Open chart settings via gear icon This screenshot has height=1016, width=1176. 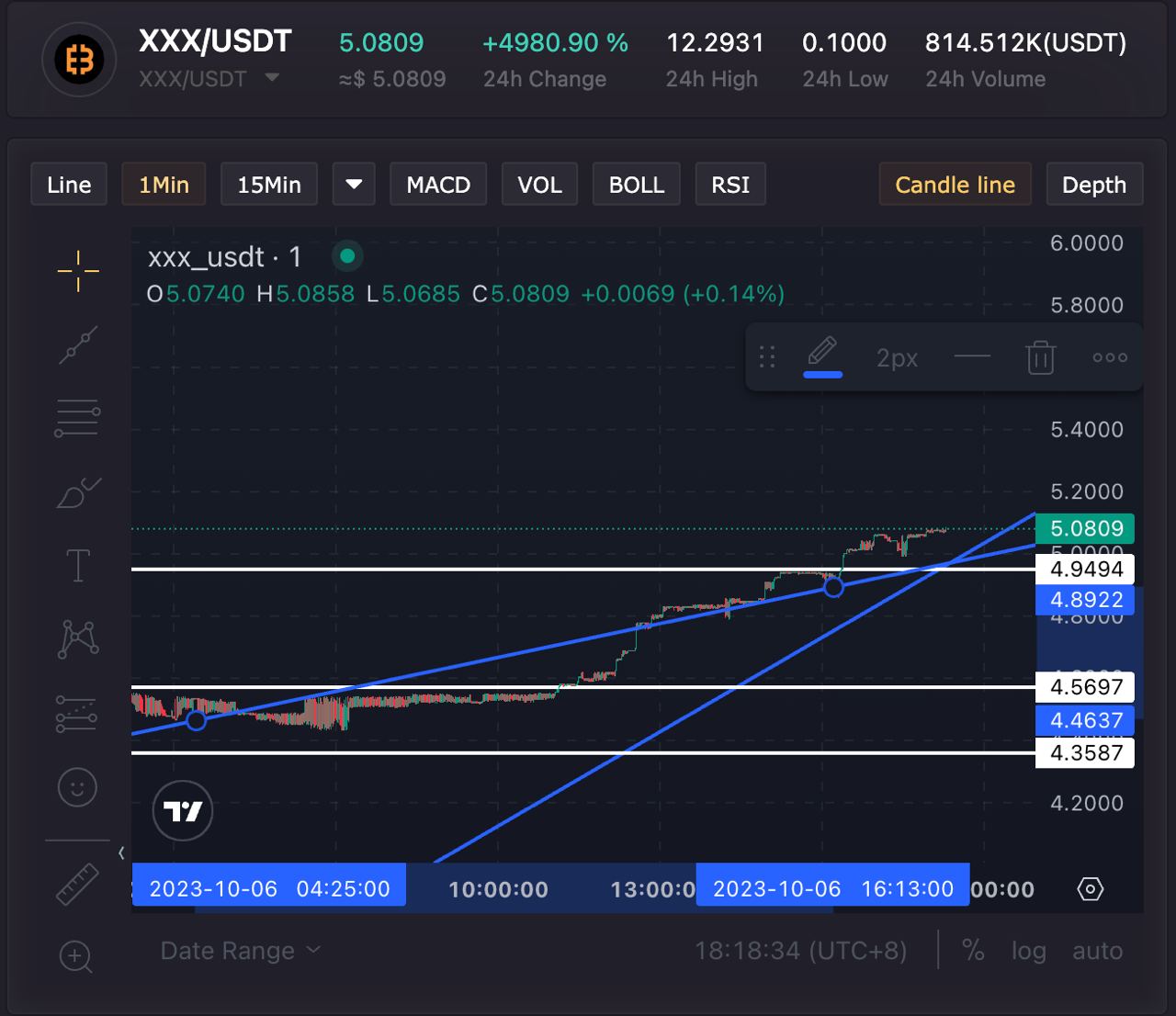(1090, 888)
